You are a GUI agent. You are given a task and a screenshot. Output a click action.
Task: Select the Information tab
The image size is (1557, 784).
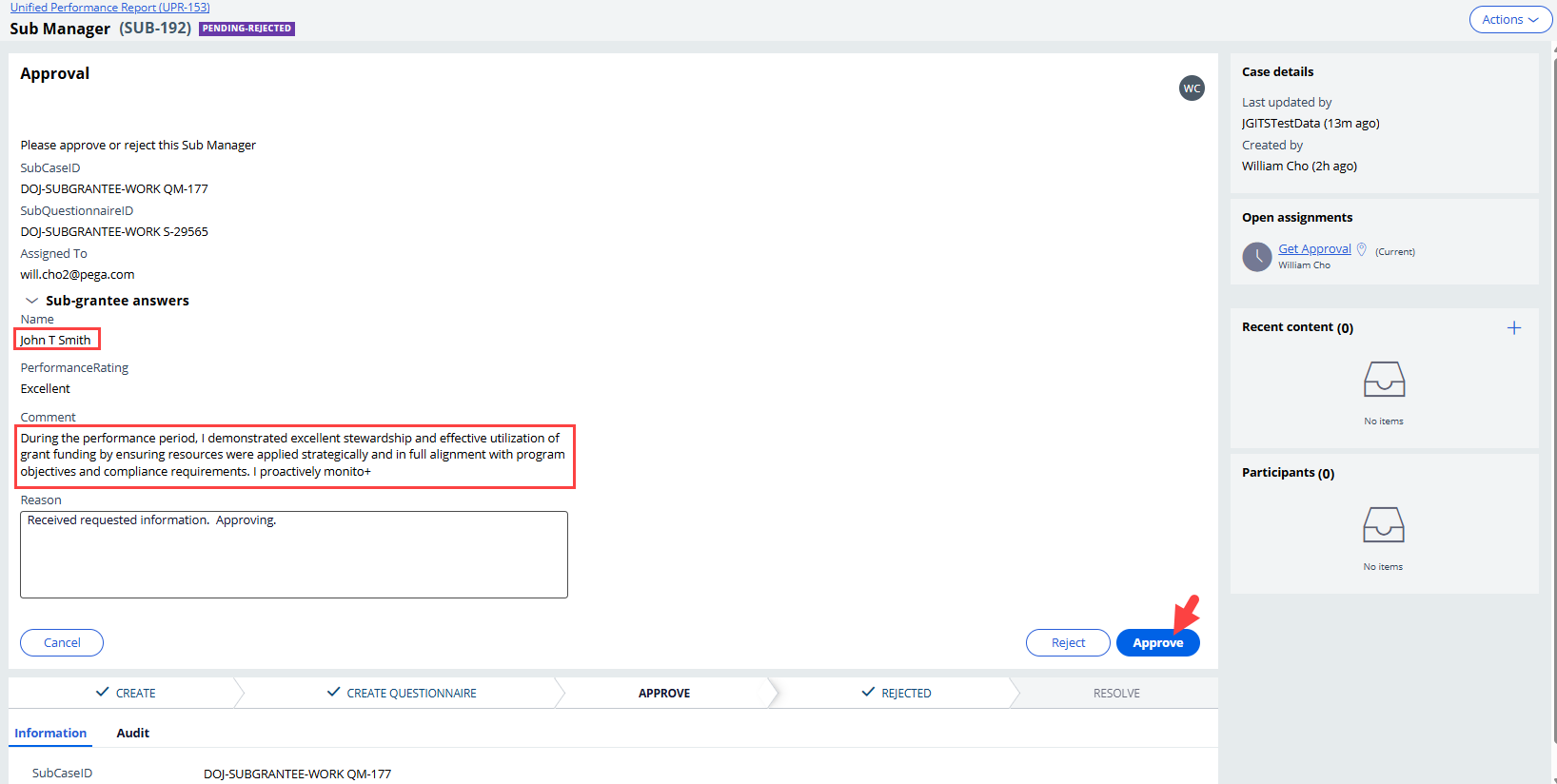50,733
